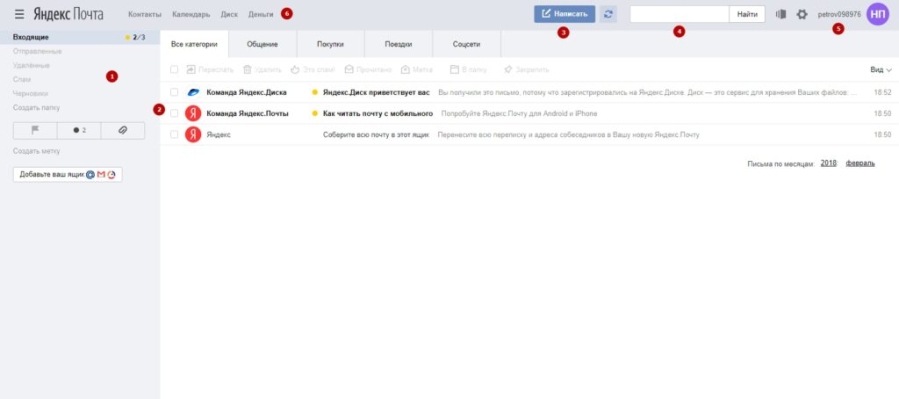Click the Это спам! toolbar item

312,70
